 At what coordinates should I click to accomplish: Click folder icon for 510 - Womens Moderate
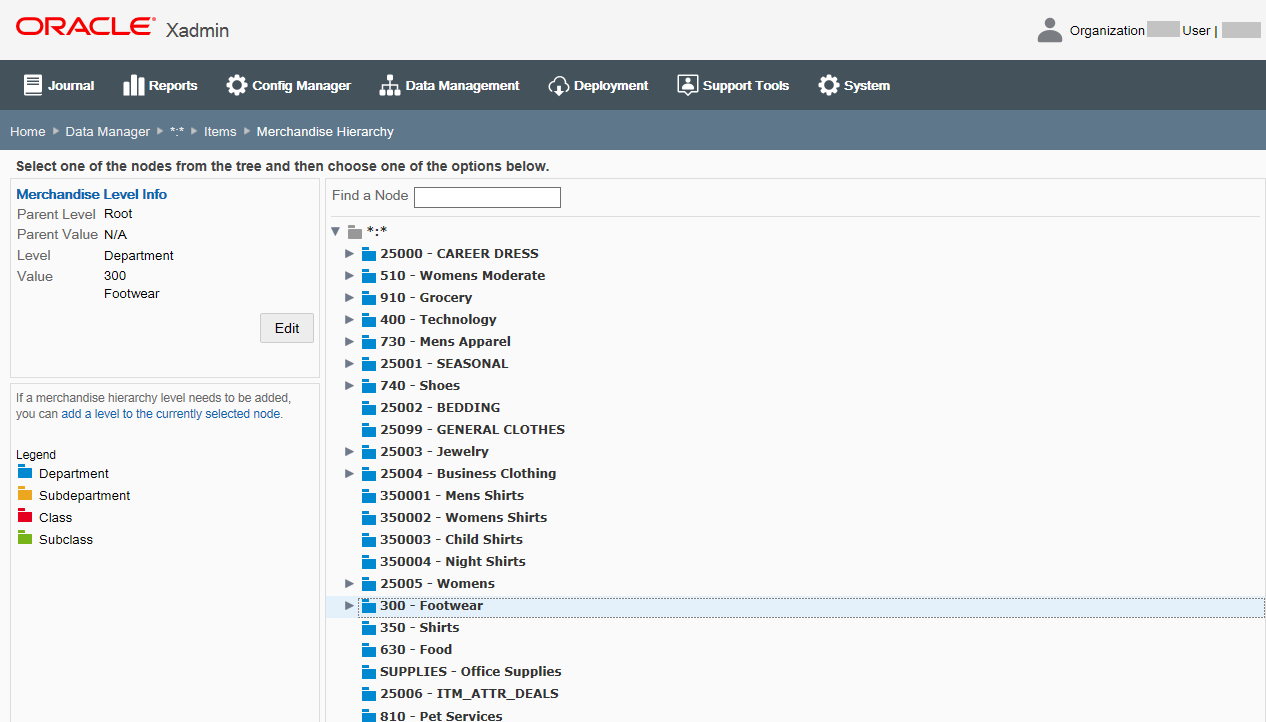[x=368, y=276]
